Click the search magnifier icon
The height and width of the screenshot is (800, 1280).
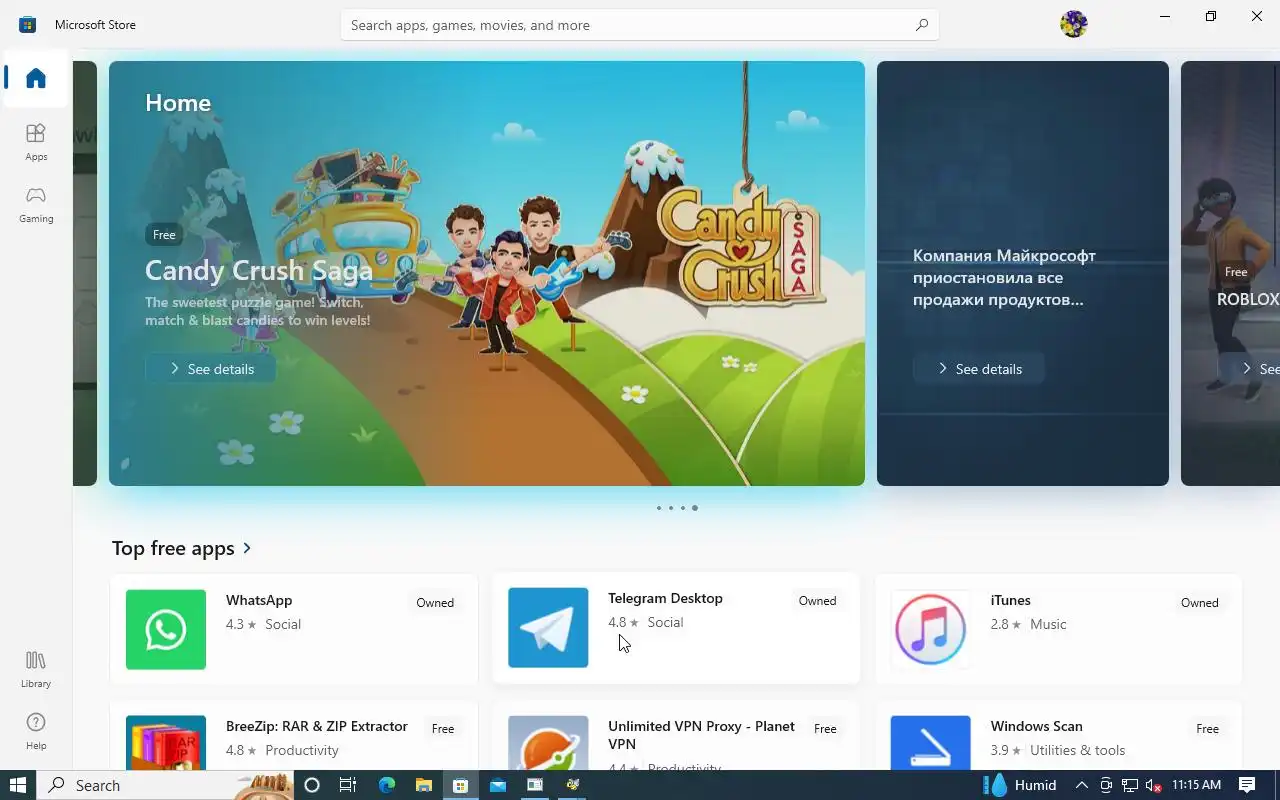coord(922,25)
